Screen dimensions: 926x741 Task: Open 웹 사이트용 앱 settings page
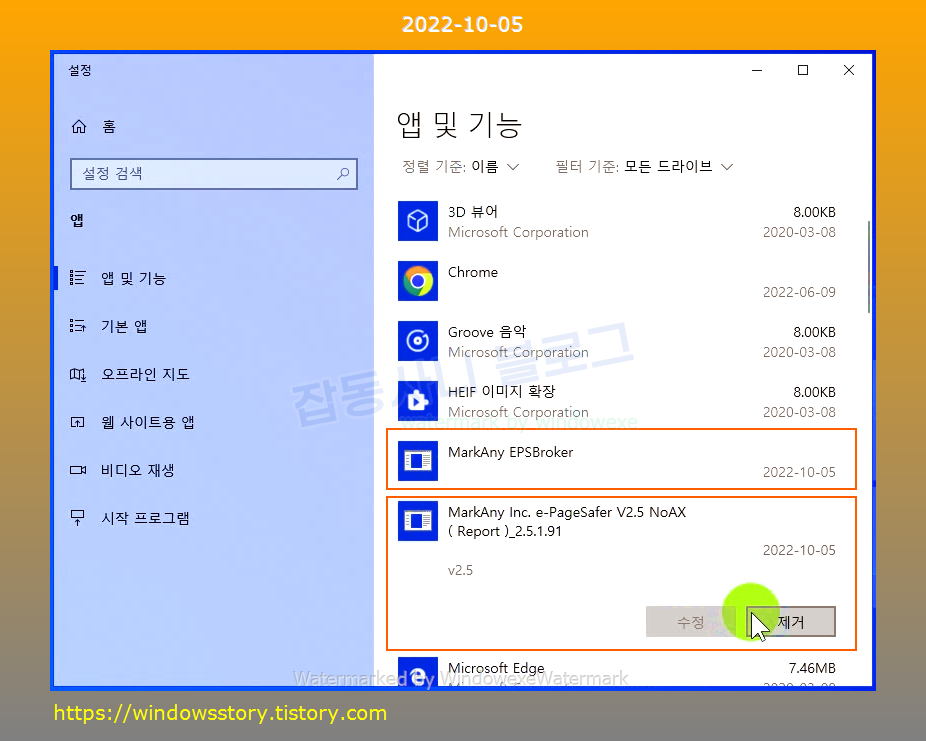148,422
